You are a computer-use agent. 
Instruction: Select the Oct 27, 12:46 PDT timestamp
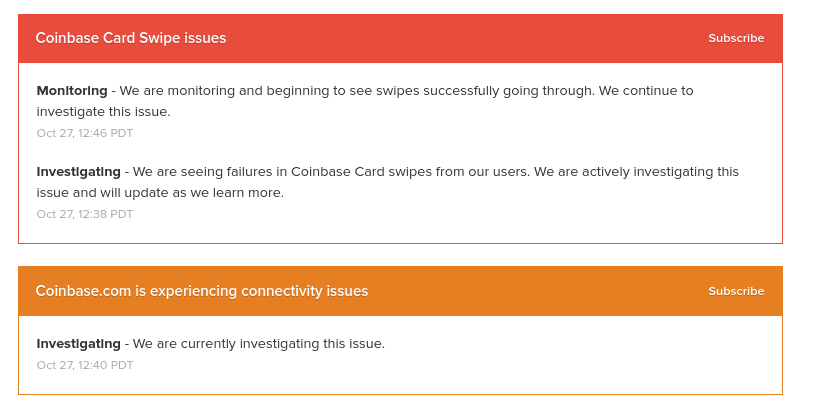pyautogui.click(x=85, y=133)
